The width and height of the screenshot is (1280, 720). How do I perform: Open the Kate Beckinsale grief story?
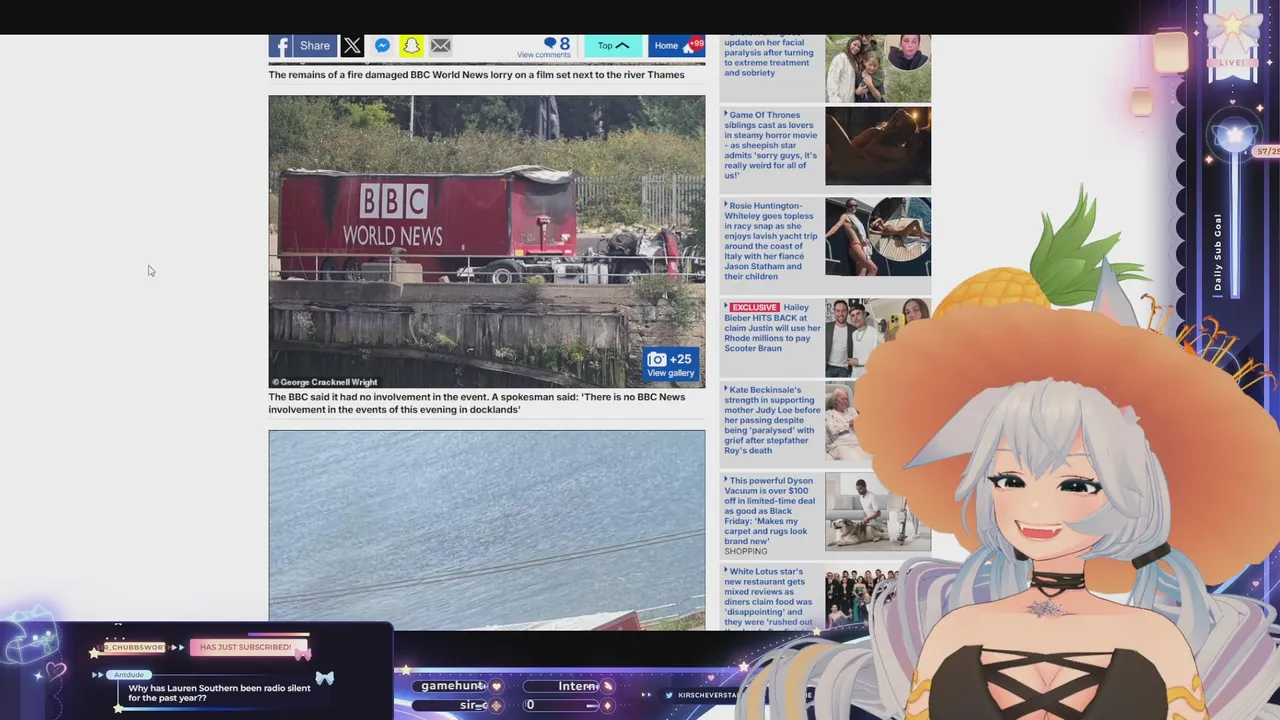tap(772, 420)
